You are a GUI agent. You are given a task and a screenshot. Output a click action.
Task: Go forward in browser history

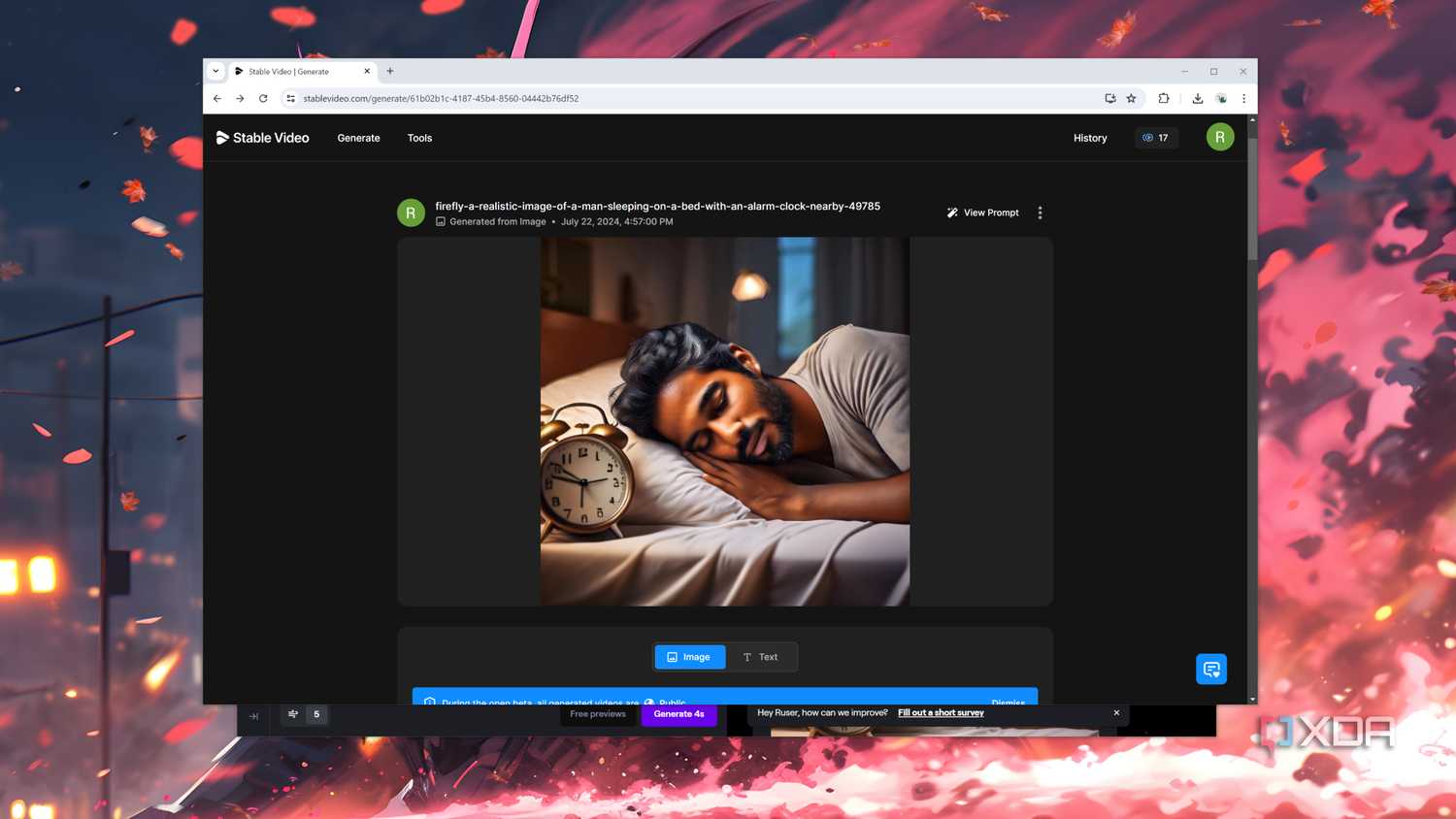pos(240,98)
